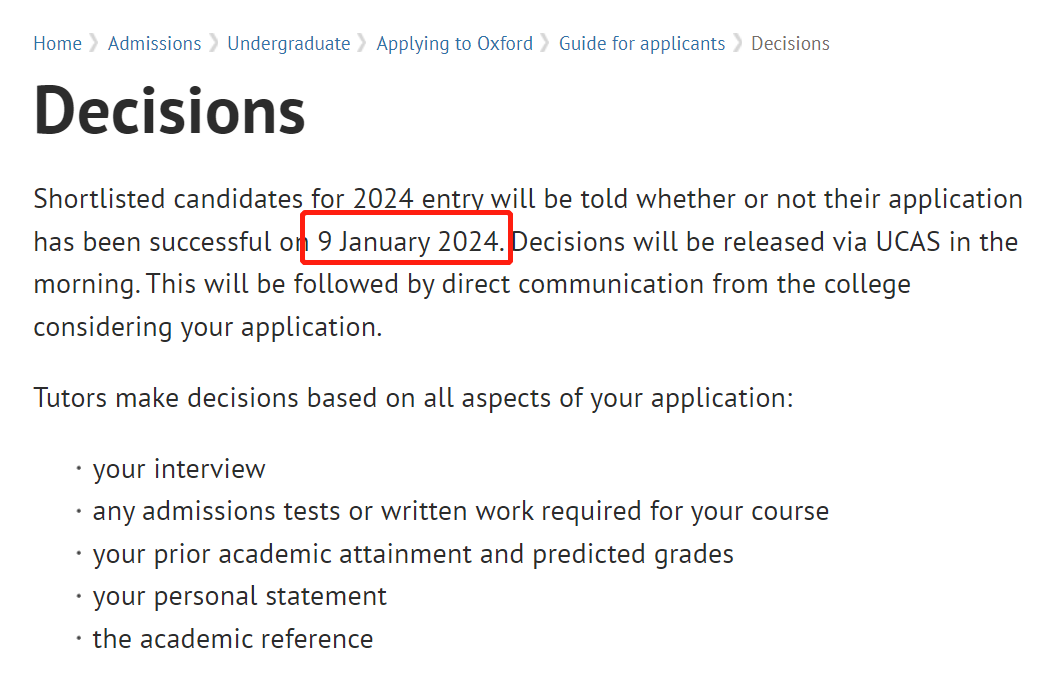Click the chevron after Guide for applicants
The width and height of the screenshot is (1053, 675).
[738, 44]
